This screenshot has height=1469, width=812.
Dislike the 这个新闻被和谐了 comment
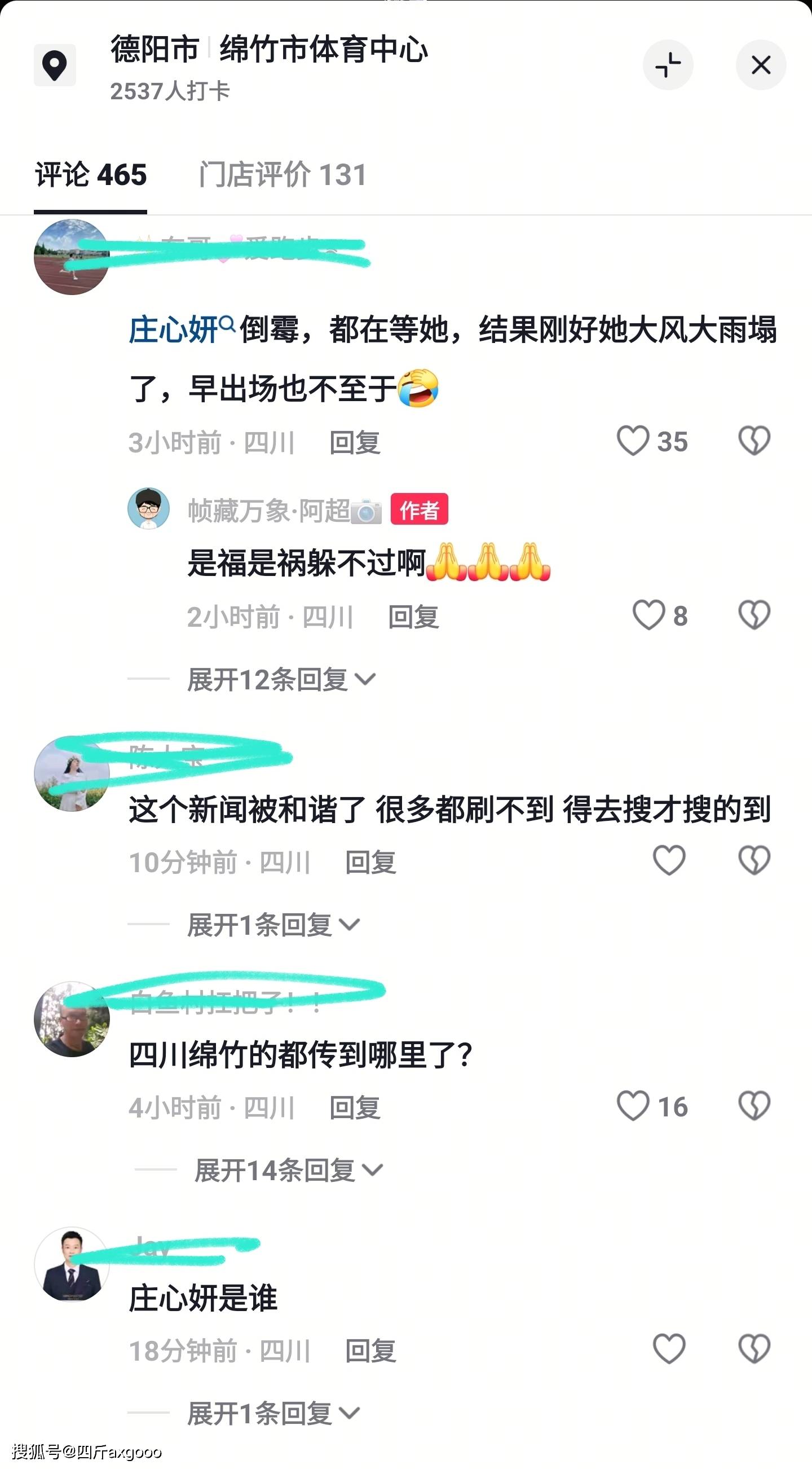[x=754, y=860]
